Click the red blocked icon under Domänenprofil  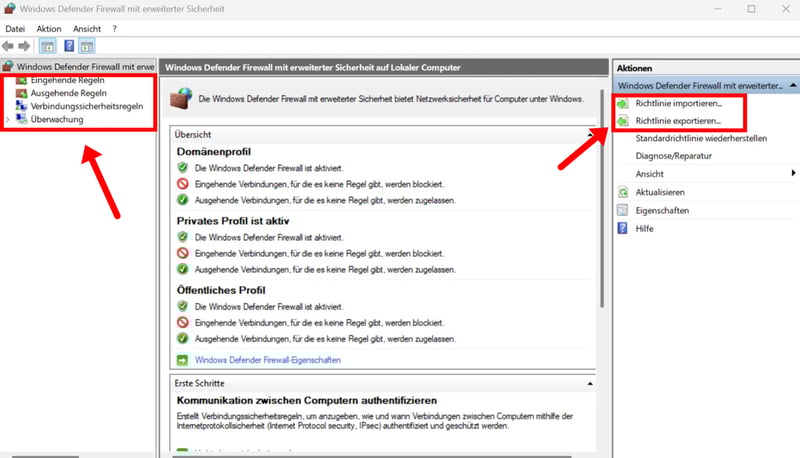click(183, 184)
